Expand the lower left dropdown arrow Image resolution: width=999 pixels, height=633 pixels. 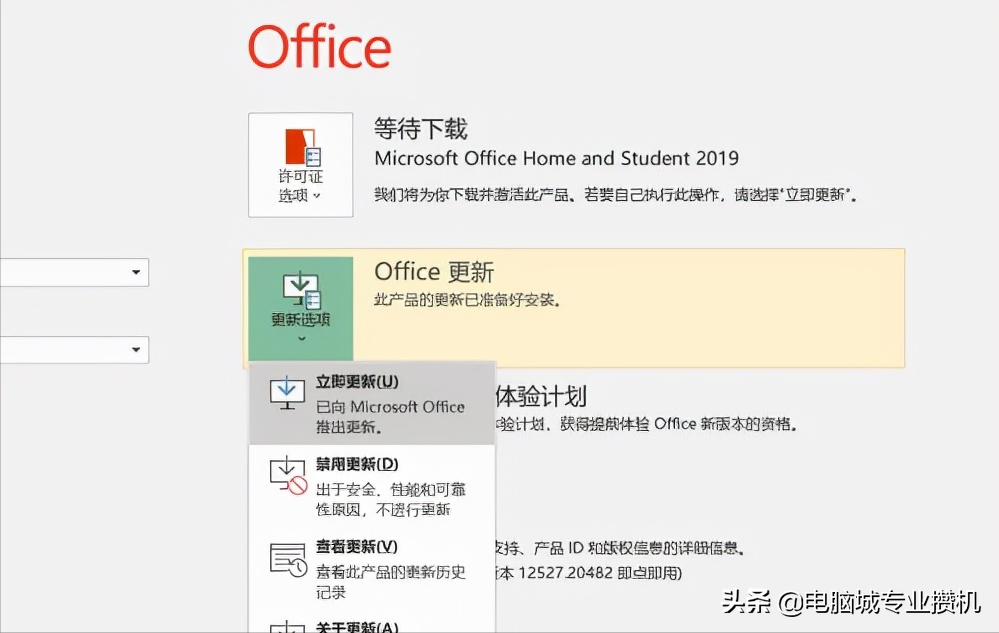pyautogui.click(x=136, y=350)
